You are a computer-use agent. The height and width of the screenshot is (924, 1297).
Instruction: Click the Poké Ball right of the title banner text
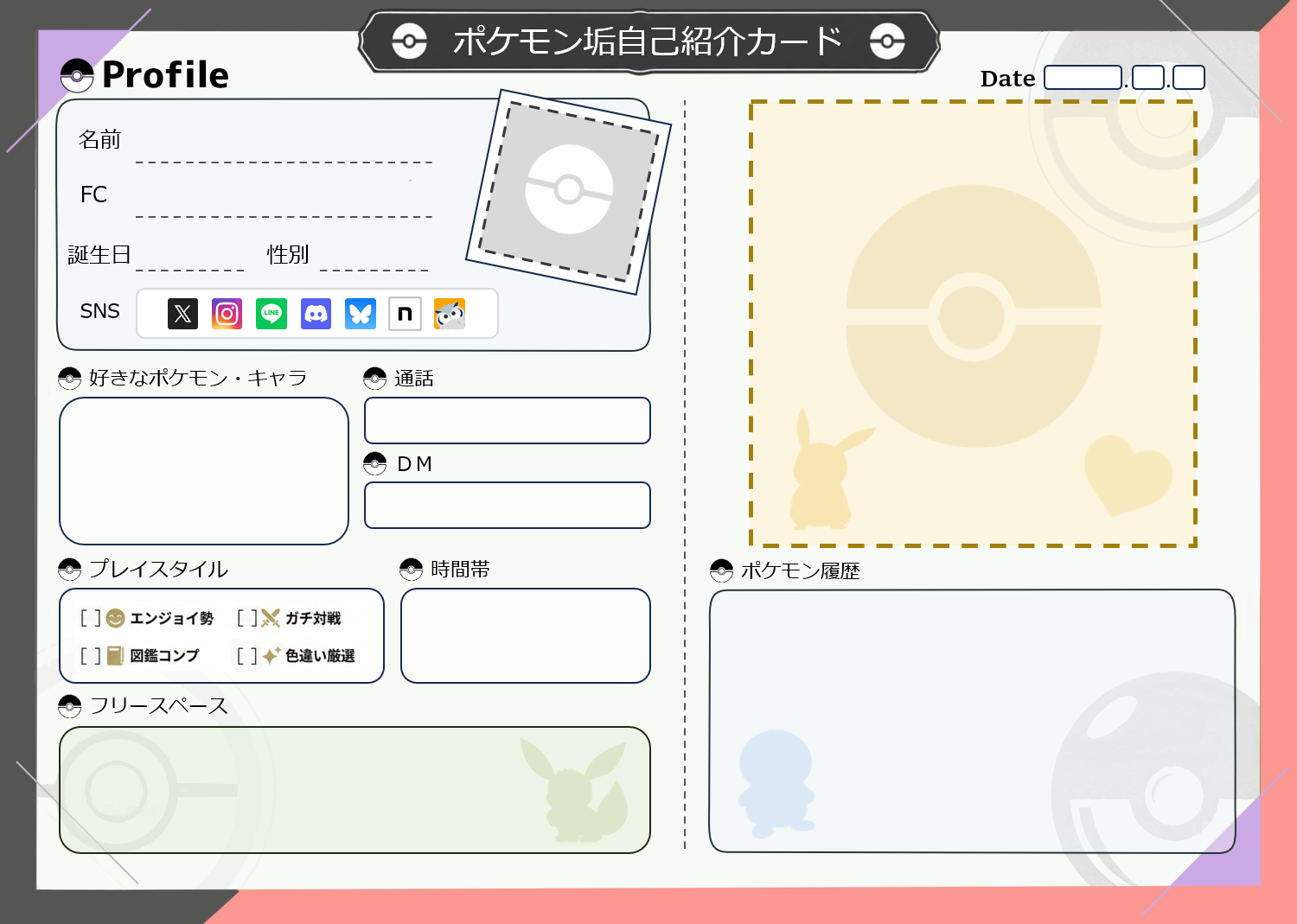click(x=887, y=41)
